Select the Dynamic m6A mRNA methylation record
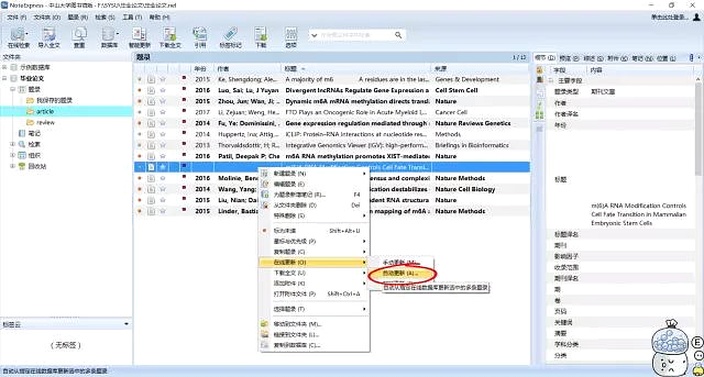This screenshot has width=704, height=377. (332, 101)
